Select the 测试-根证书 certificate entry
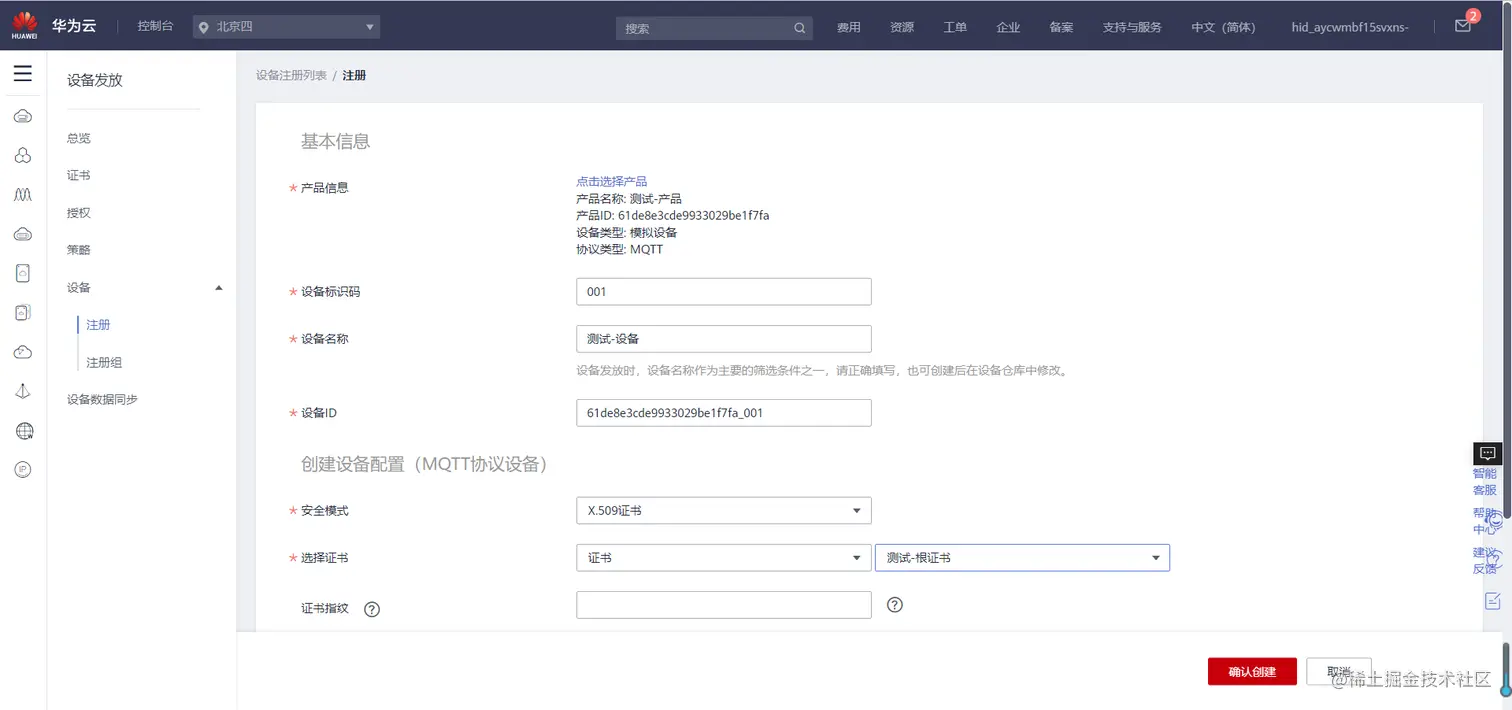 coord(1021,557)
